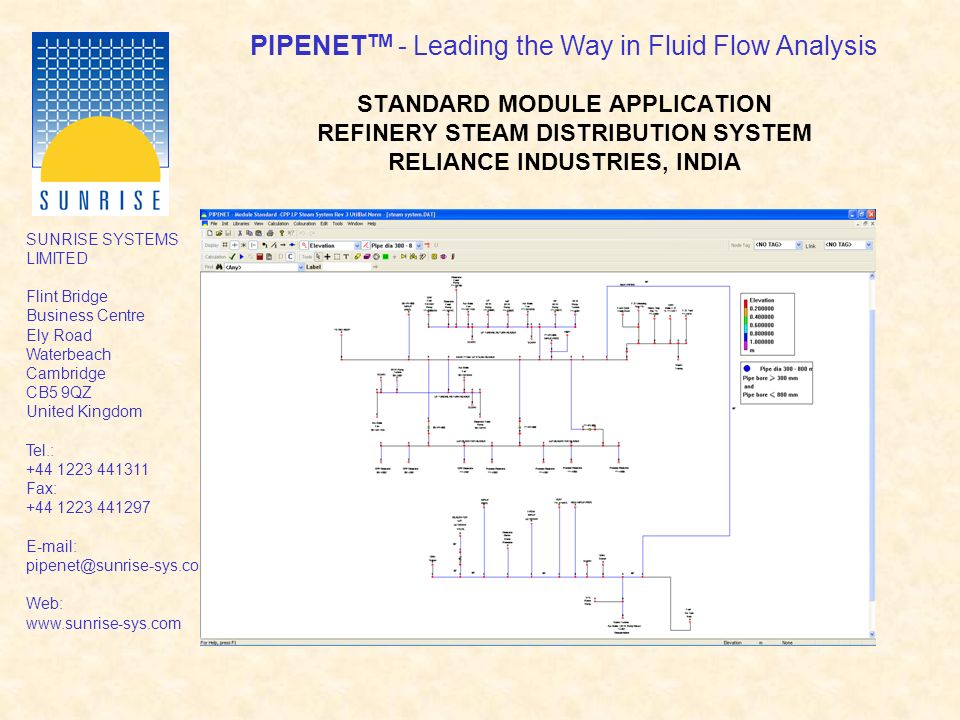Image resolution: width=960 pixels, height=720 pixels.
Task: Select the purple sphere component tool
Action: [x=443, y=257]
